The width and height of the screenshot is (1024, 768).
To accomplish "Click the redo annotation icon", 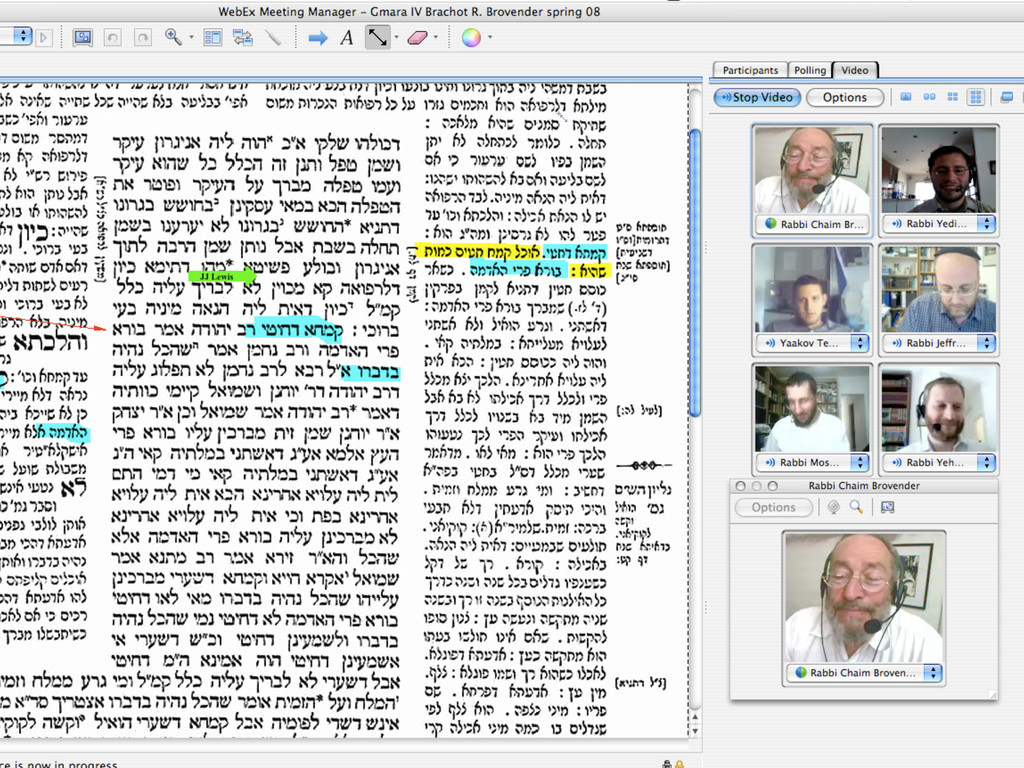I will [x=142, y=37].
